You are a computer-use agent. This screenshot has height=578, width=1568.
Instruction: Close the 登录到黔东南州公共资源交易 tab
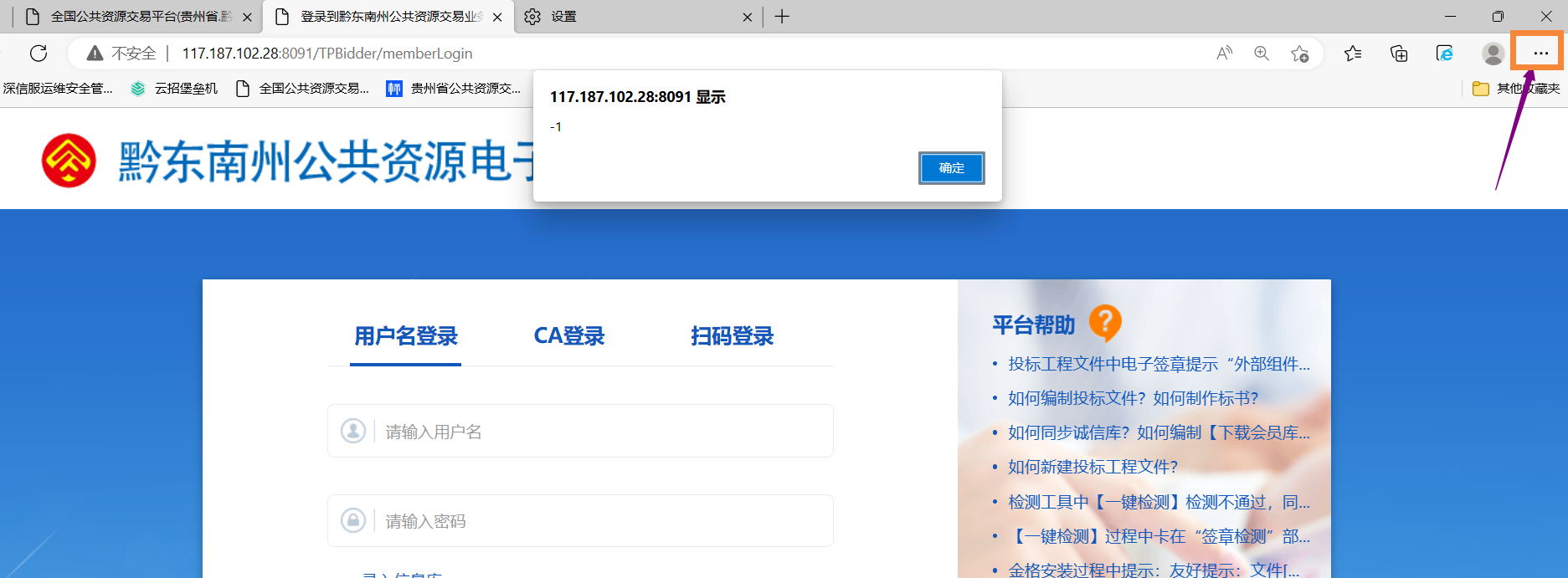(x=497, y=17)
